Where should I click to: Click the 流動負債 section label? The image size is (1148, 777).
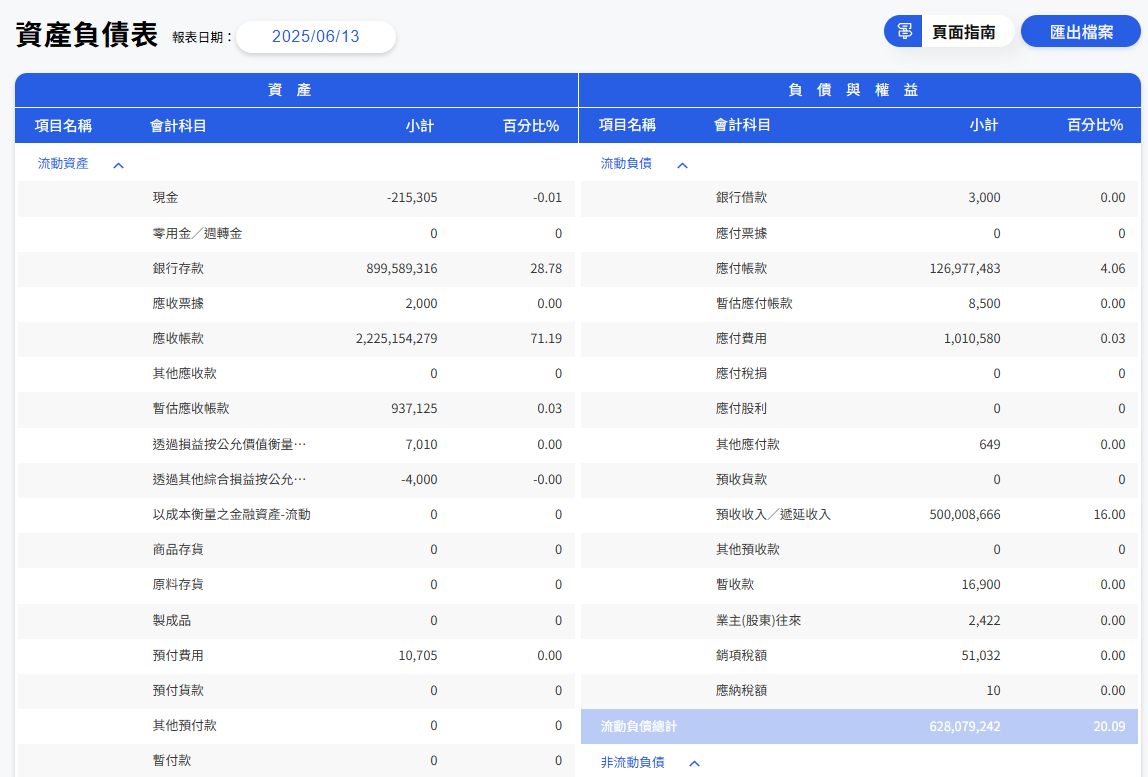point(626,163)
